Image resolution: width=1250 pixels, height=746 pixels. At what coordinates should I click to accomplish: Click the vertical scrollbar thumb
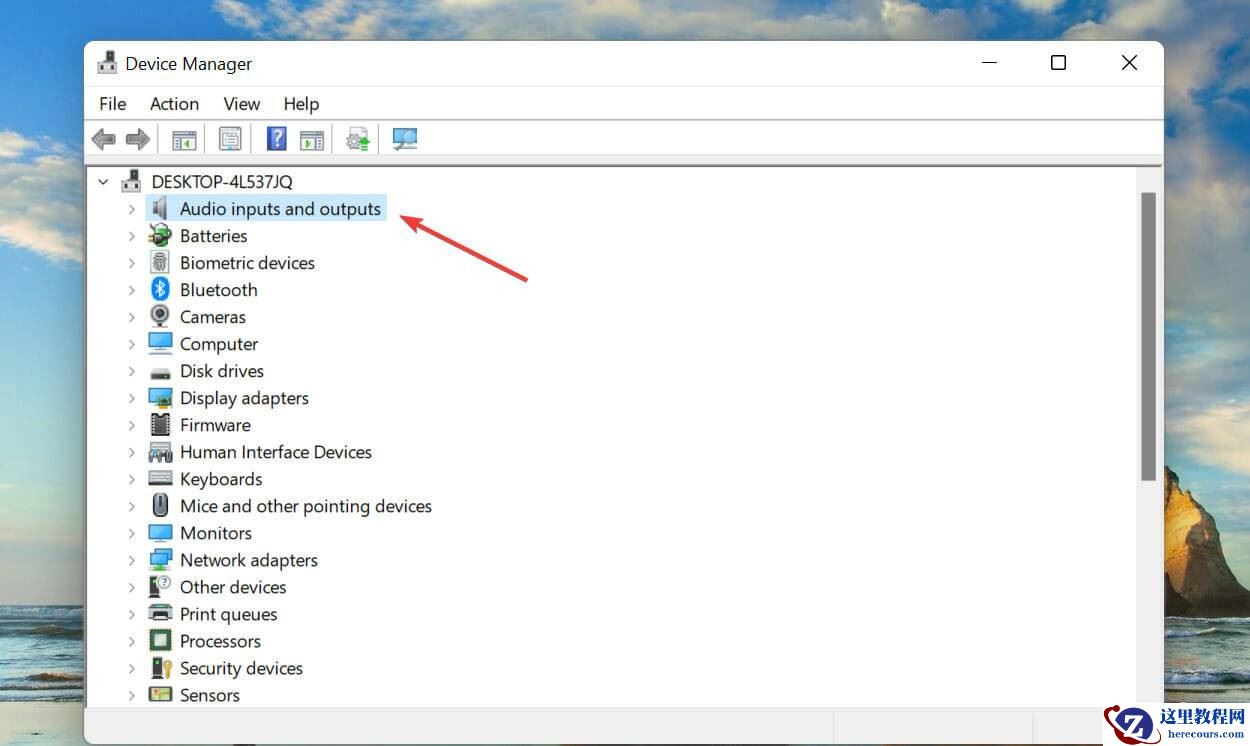(1148, 335)
